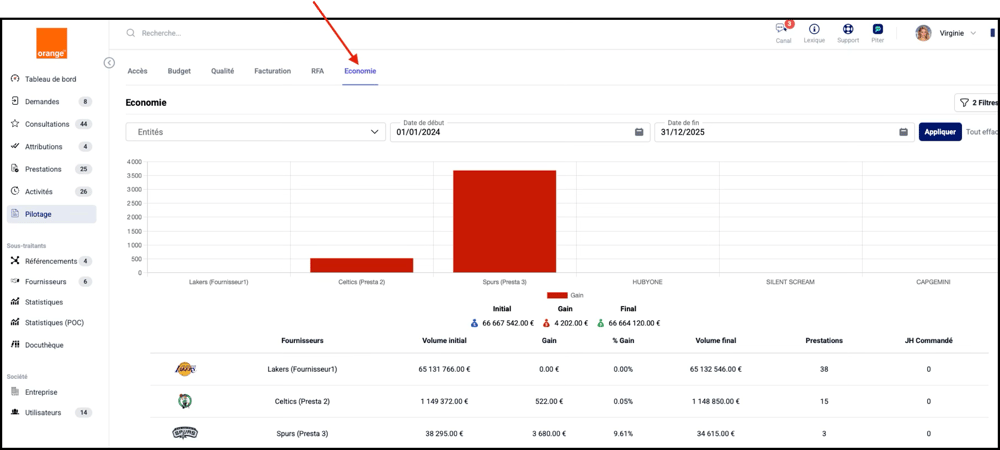Viewport: 1000px width, 450px height.
Task: Focus the Recherche search field
Action: point(161,33)
